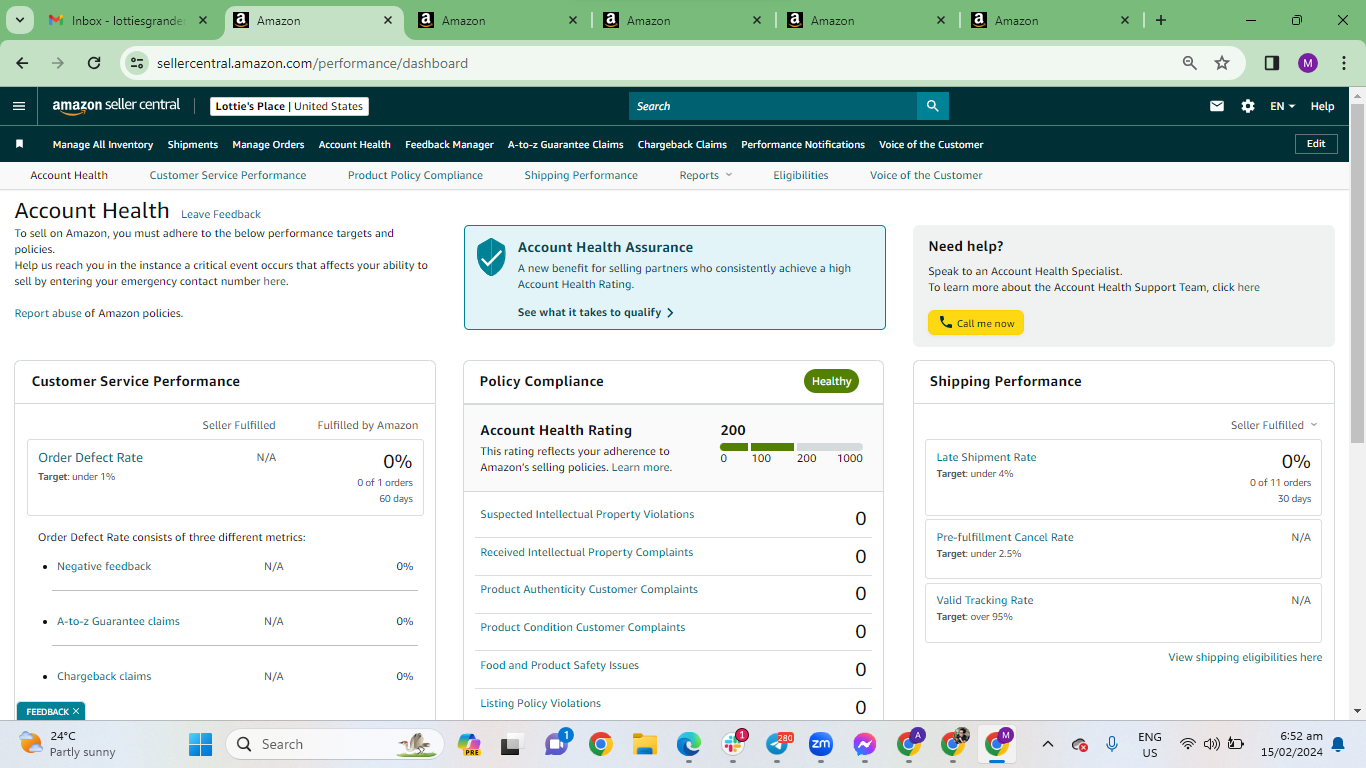Screen dimensions: 1366x768
Task: Open Manage All Inventory in the nav bar
Action: (103, 144)
